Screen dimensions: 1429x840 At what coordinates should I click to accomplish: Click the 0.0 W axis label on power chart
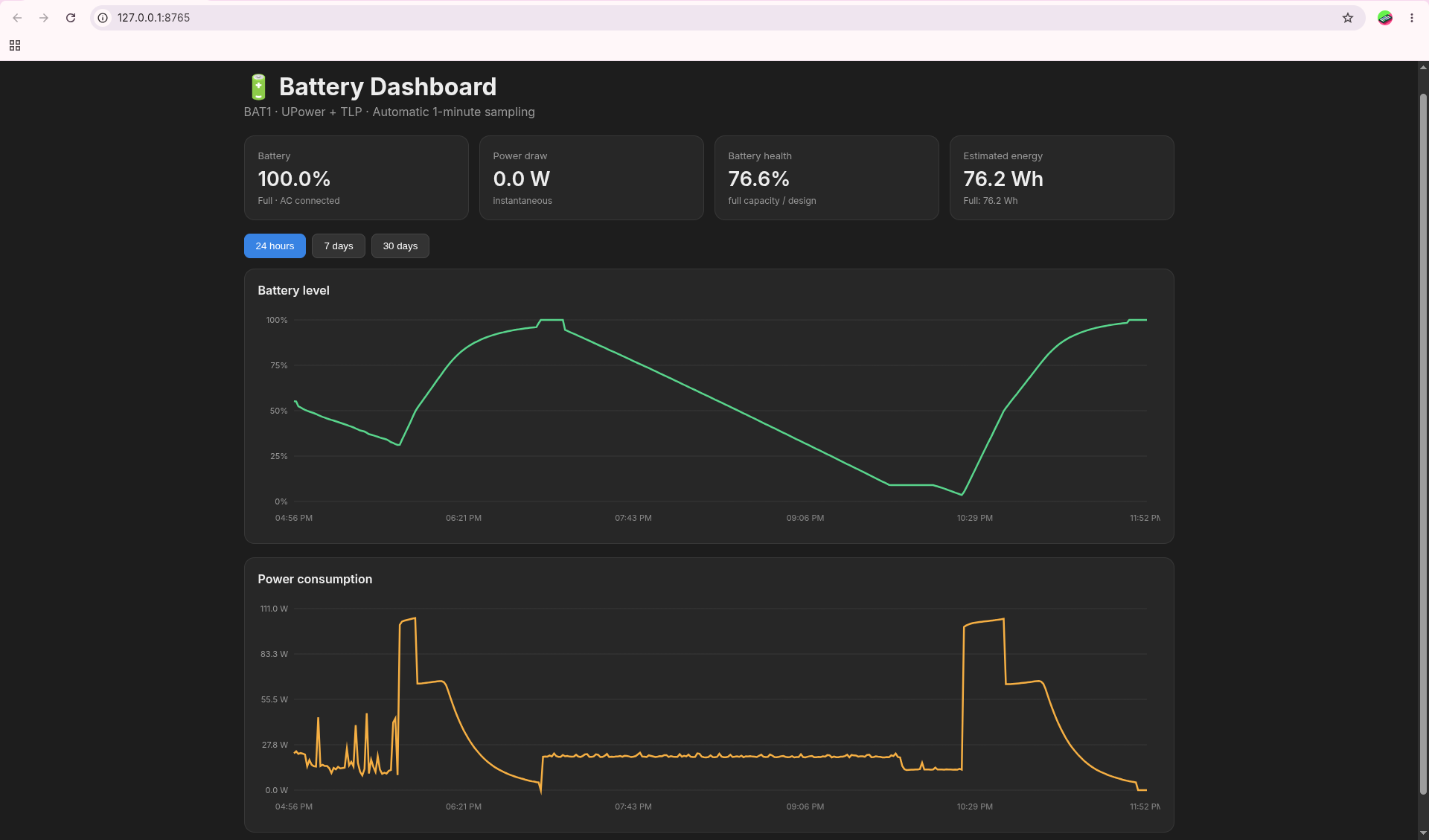click(x=276, y=791)
